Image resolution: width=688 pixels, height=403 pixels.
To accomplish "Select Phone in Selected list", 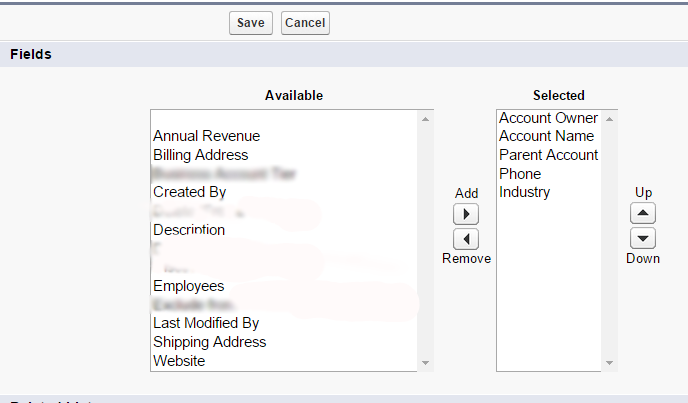I will click(x=520, y=174).
